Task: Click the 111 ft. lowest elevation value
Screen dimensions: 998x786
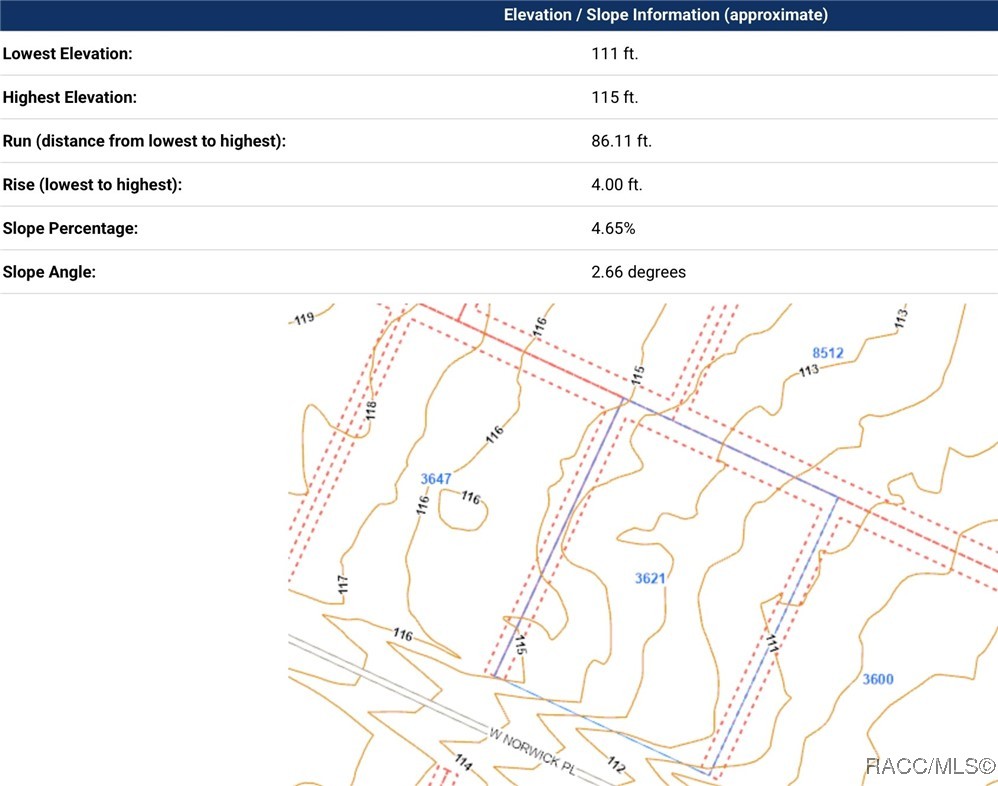Action: pyautogui.click(x=614, y=54)
